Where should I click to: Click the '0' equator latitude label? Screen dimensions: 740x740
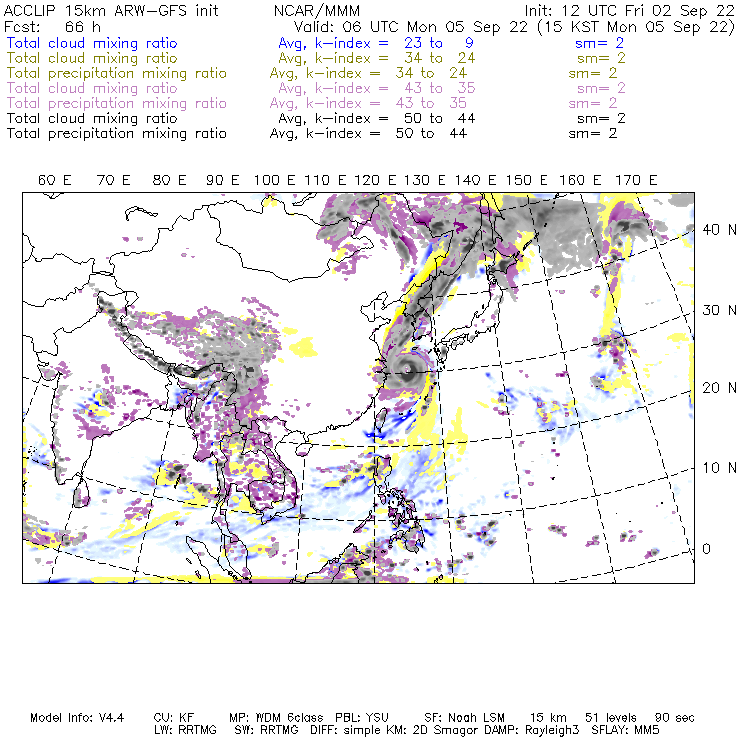[706, 549]
